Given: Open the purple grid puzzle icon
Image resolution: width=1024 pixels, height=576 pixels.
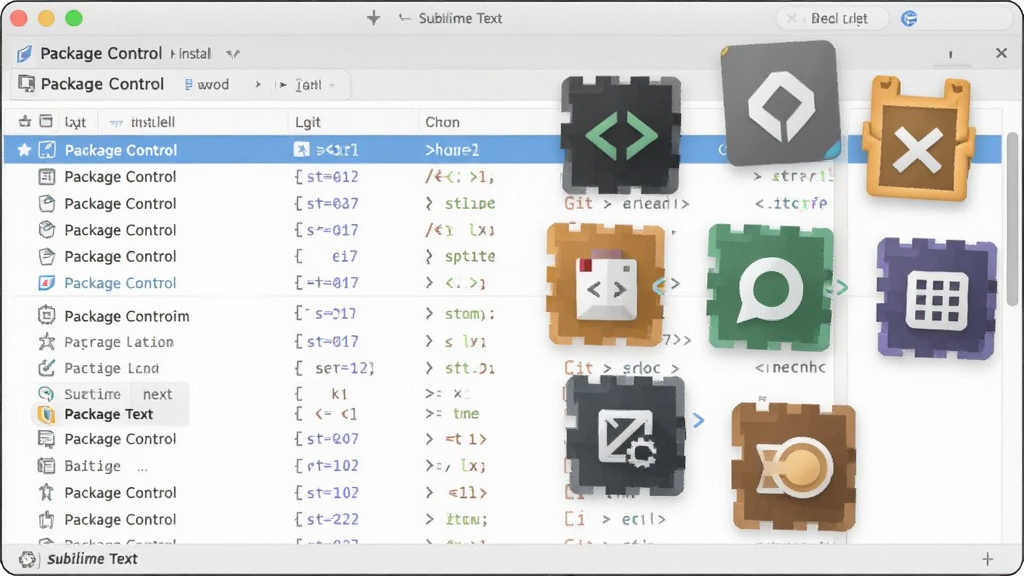Looking at the screenshot, I should click(936, 299).
